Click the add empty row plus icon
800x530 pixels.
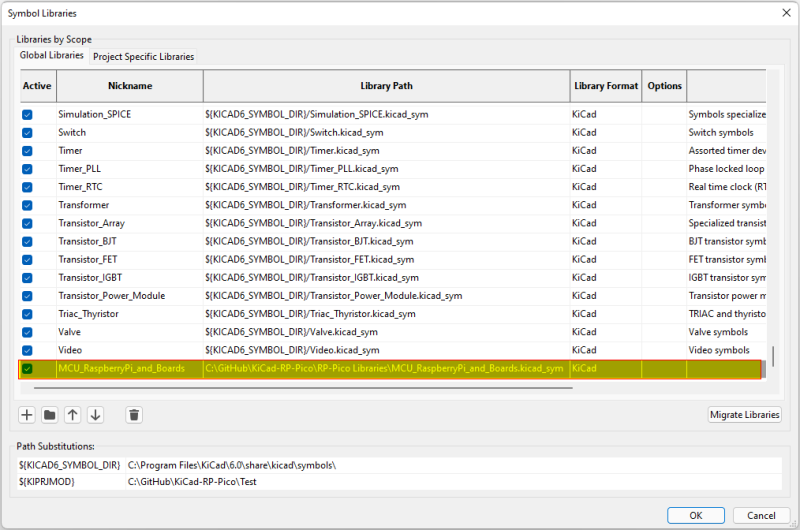pos(27,415)
